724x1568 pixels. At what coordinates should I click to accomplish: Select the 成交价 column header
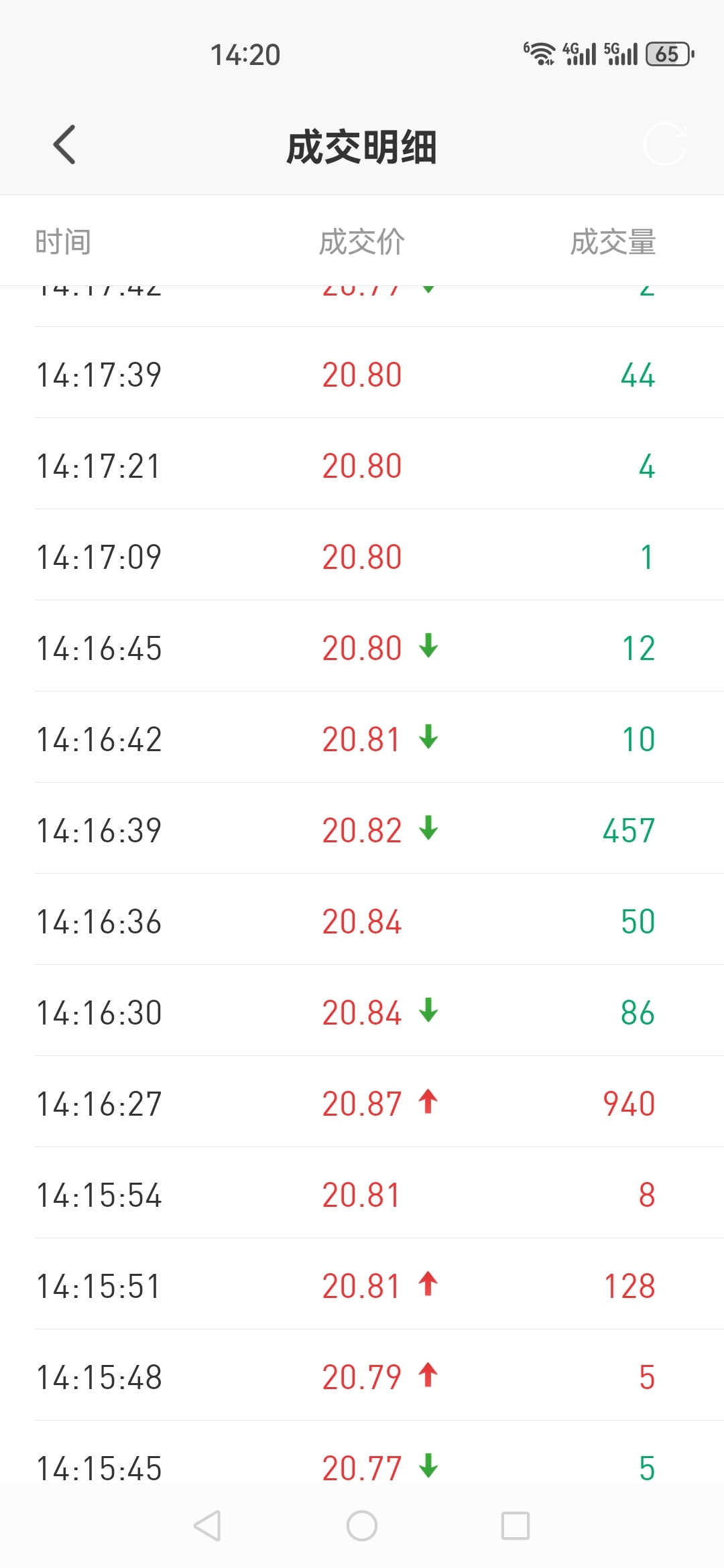click(x=362, y=242)
